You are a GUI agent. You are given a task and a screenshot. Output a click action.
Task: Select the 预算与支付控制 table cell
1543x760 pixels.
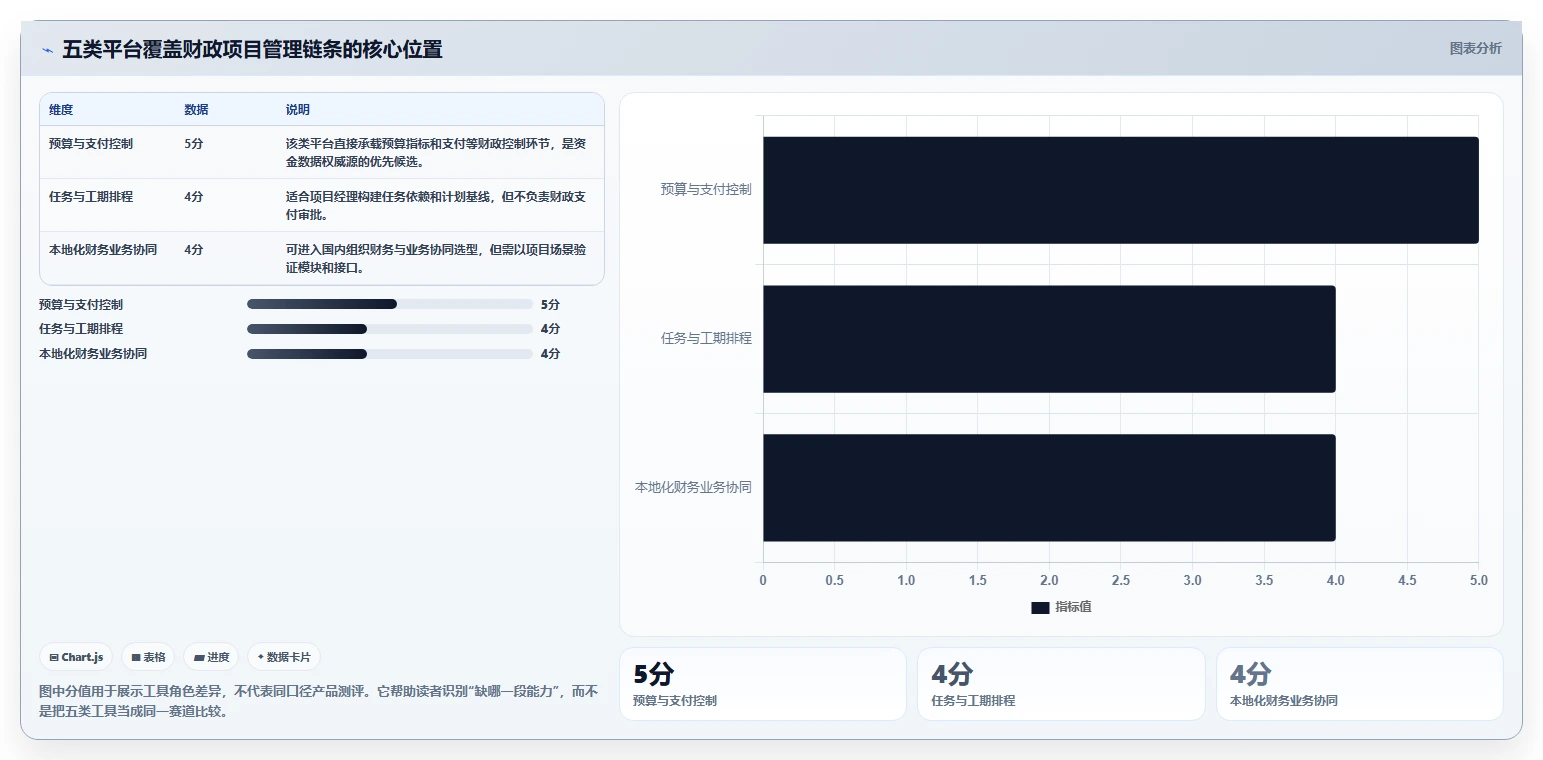[91, 144]
